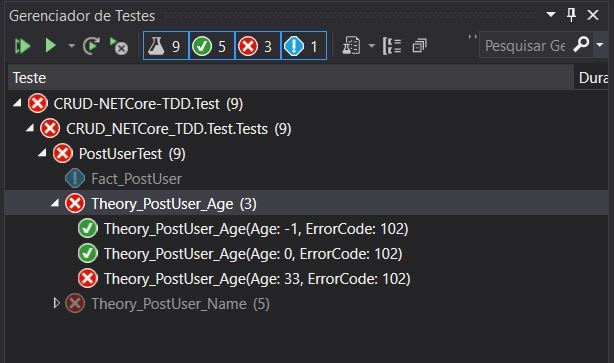Cancel the running tests

[x=119, y=46]
